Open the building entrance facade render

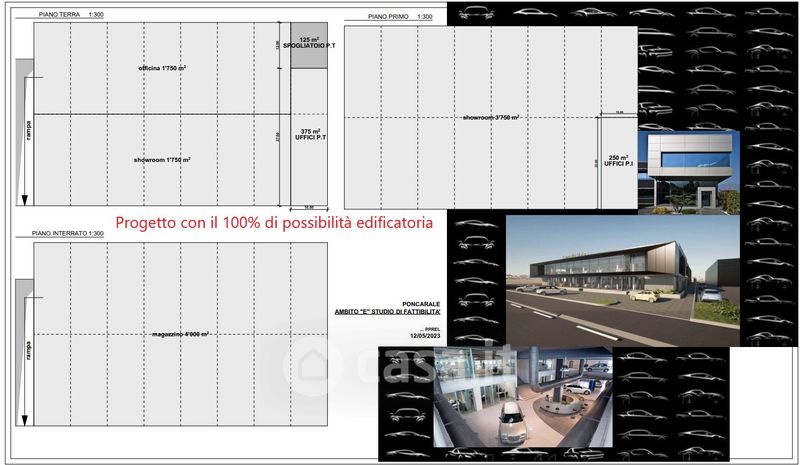pyautogui.click(x=688, y=173)
